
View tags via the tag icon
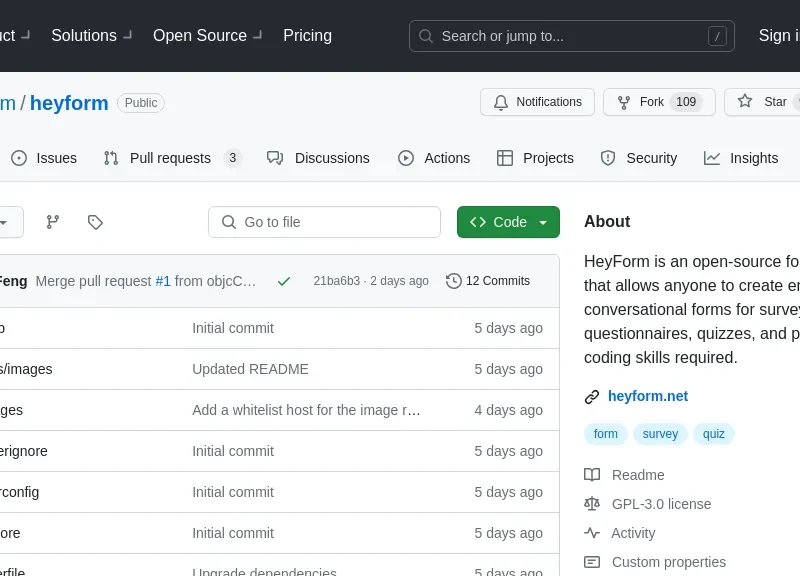95,222
